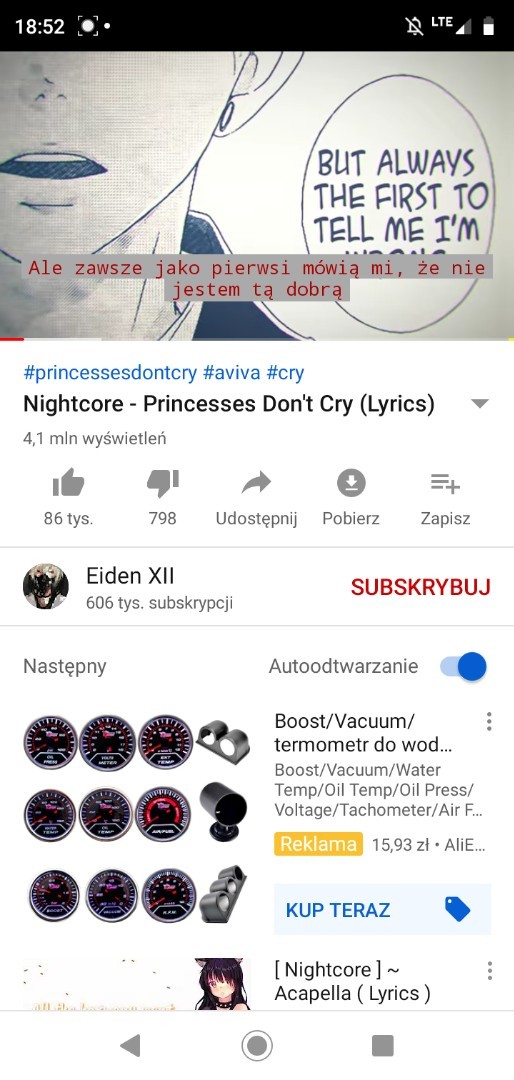Tap the KUP TERAZ buy now button
This screenshot has height=1080, width=514.
click(x=382, y=909)
